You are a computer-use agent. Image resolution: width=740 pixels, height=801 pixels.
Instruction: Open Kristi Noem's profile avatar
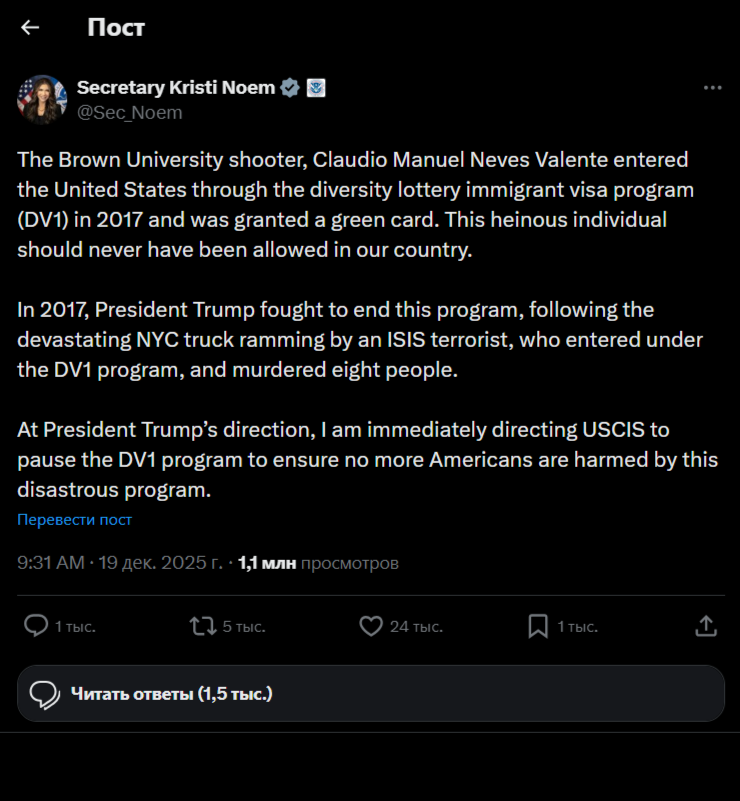point(41,99)
